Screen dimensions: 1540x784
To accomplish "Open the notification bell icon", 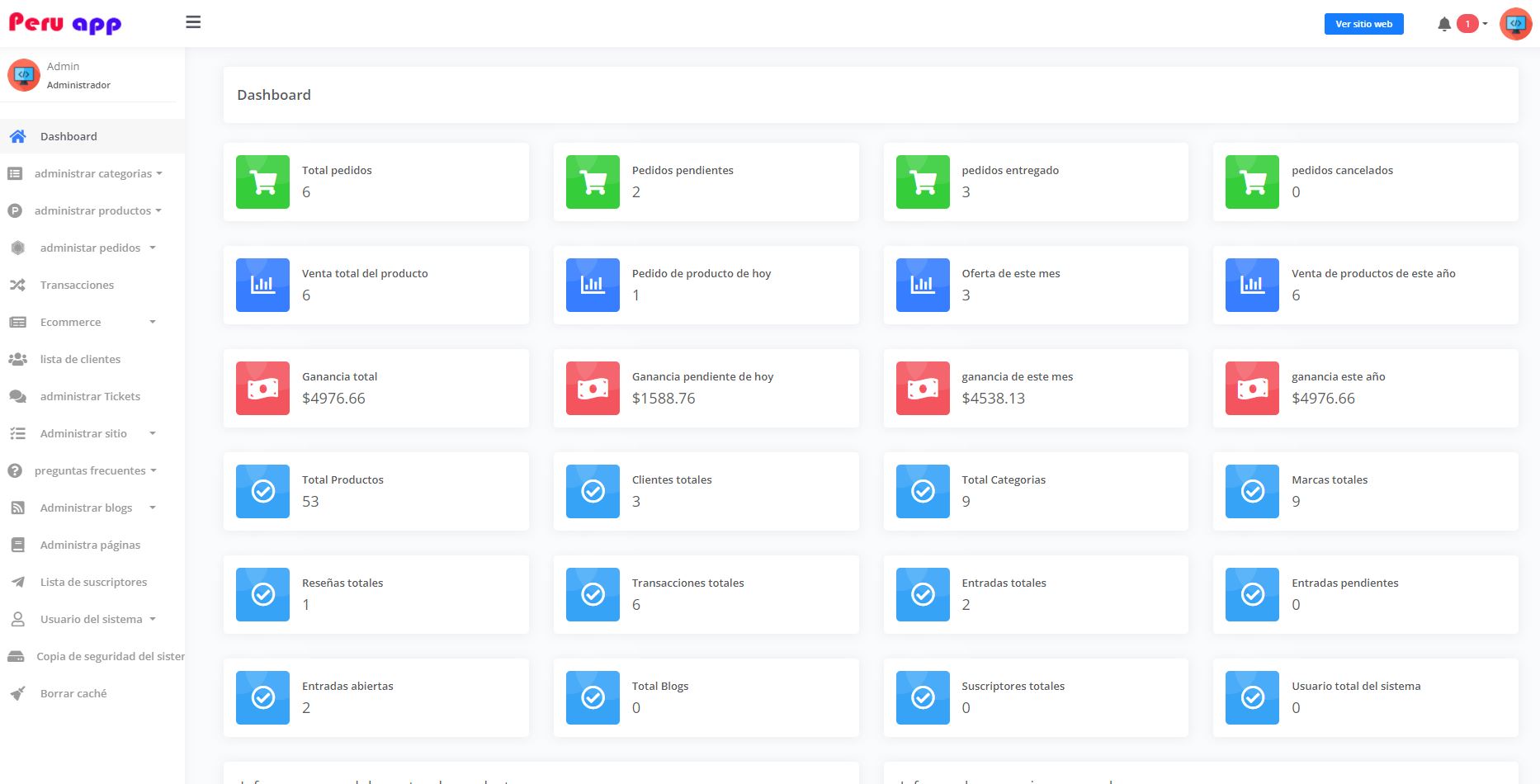I will tap(1444, 24).
